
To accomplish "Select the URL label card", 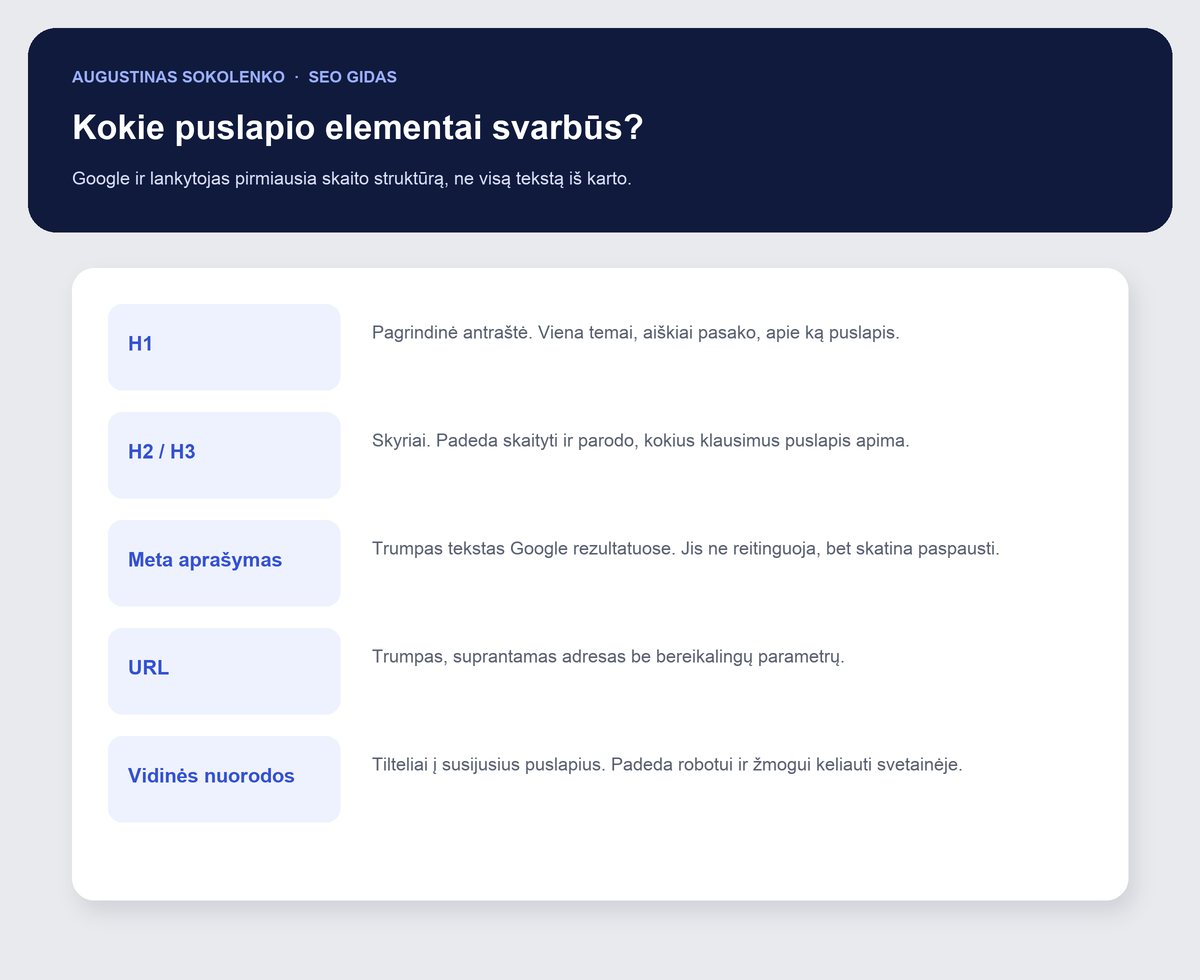I will tap(224, 671).
